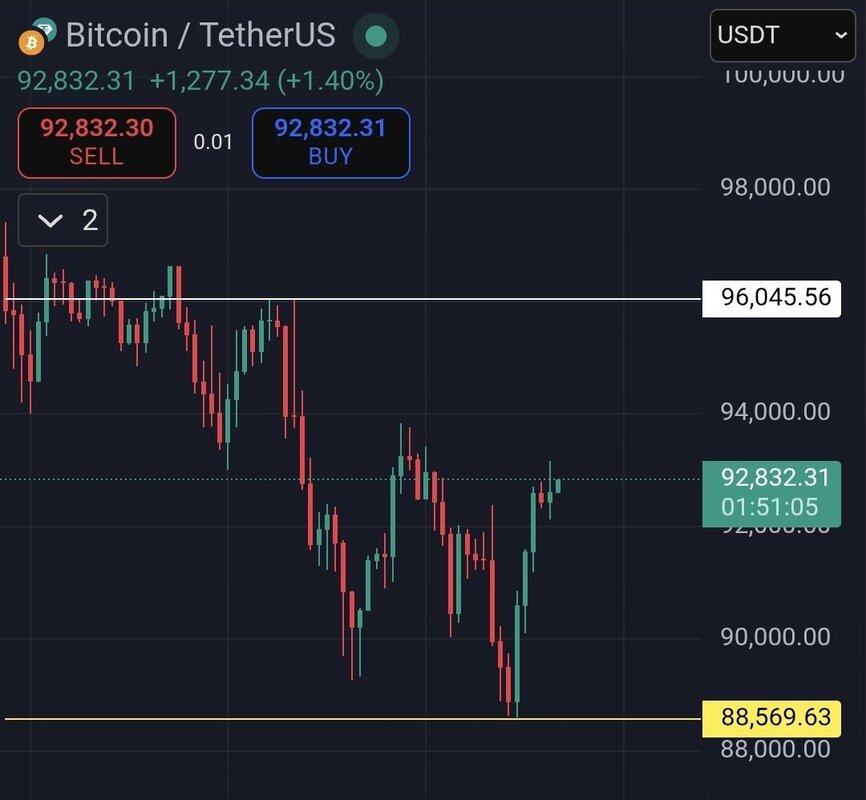Expand the indicators legend chevron showing 2

63,220
